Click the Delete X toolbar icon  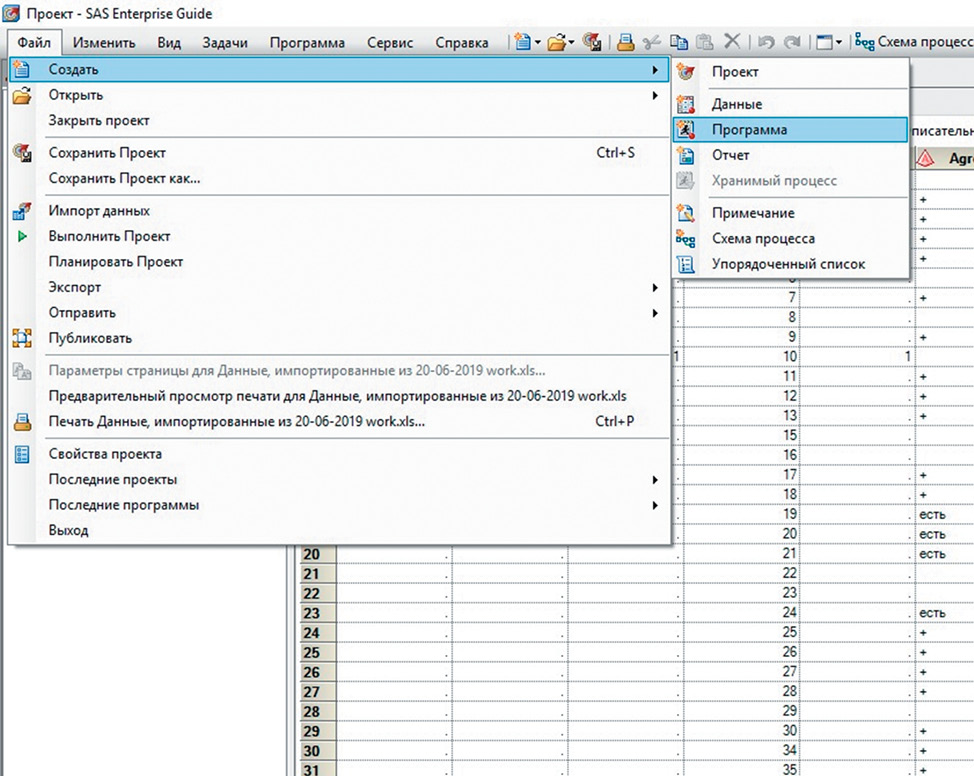click(732, 42)
